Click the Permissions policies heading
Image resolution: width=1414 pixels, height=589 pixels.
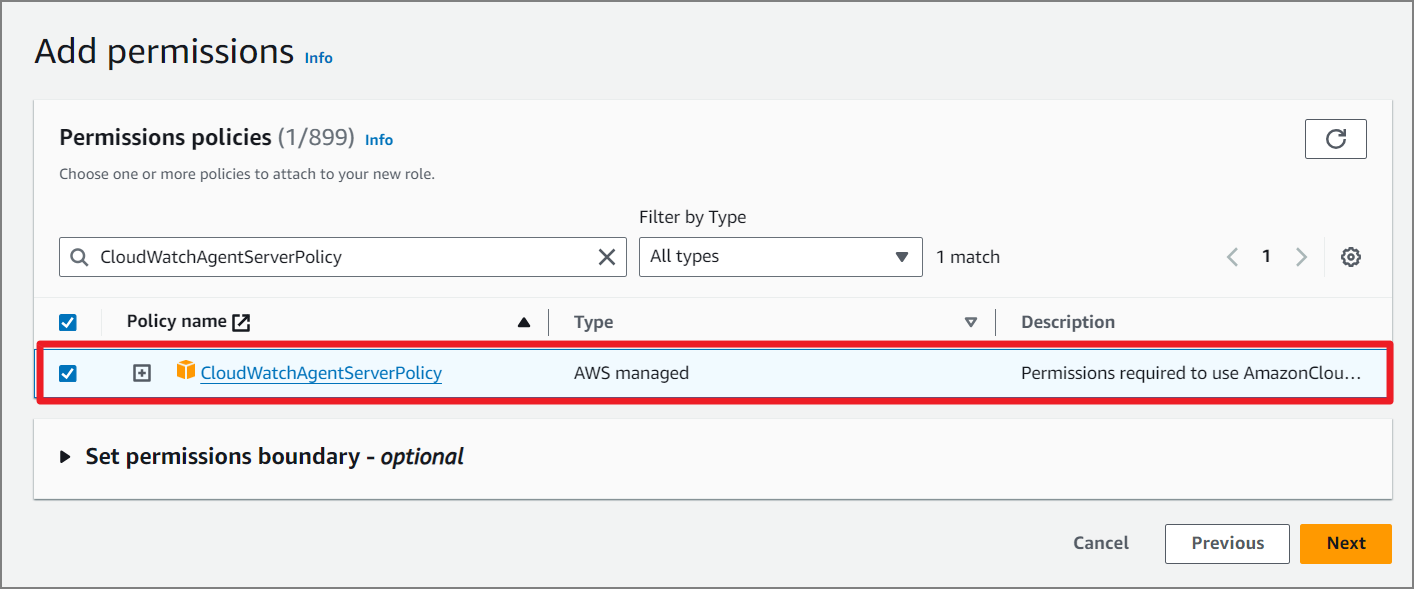(x=166, y=137)
